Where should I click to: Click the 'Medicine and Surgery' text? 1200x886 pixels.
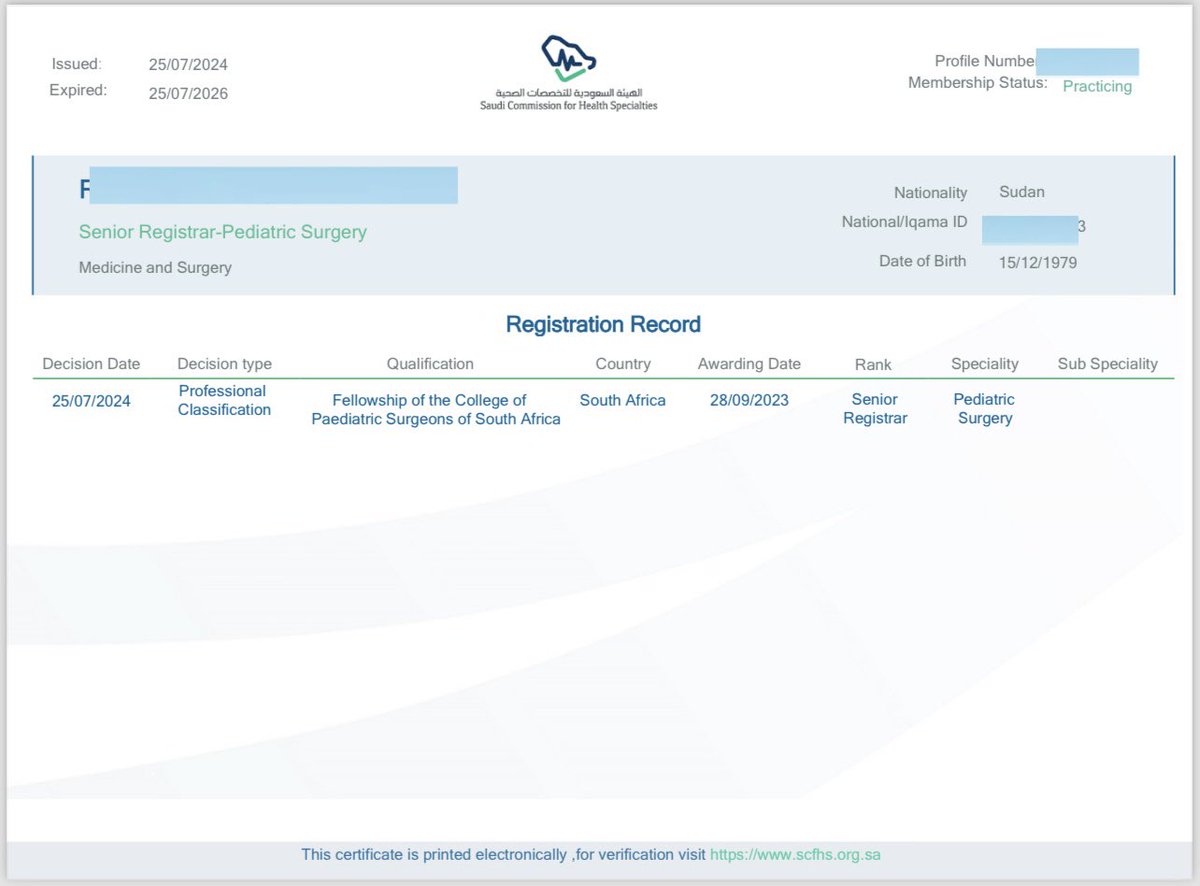click(x=155, y=268)
